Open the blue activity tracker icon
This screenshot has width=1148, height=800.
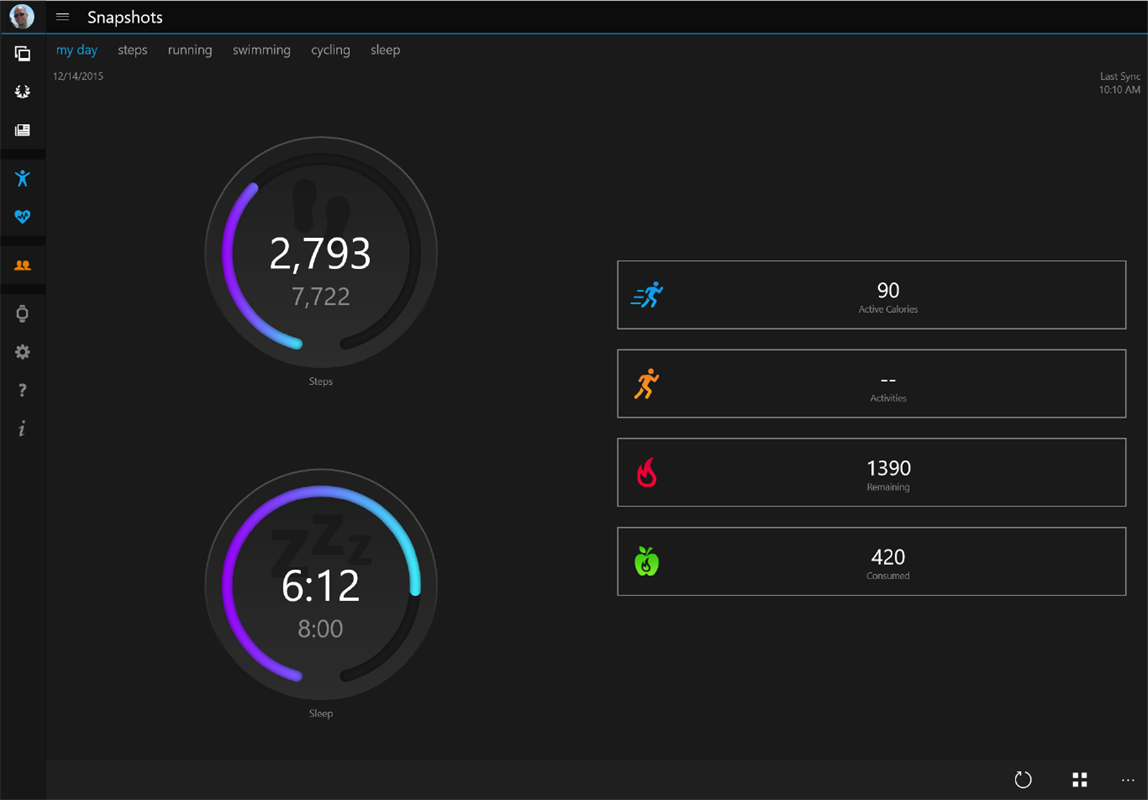pos(22,177)
